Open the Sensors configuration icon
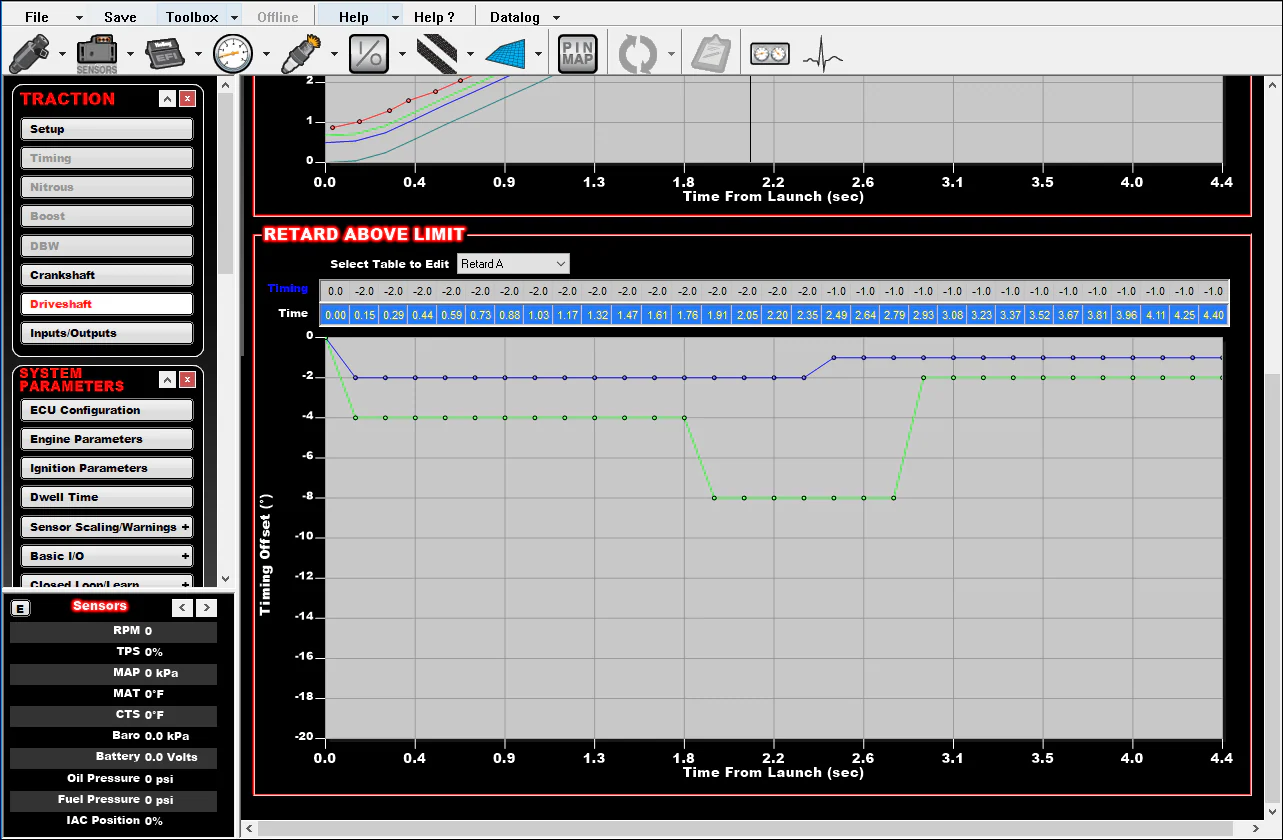Screen dimensions: 1283x840 click(x=95, y=52)
